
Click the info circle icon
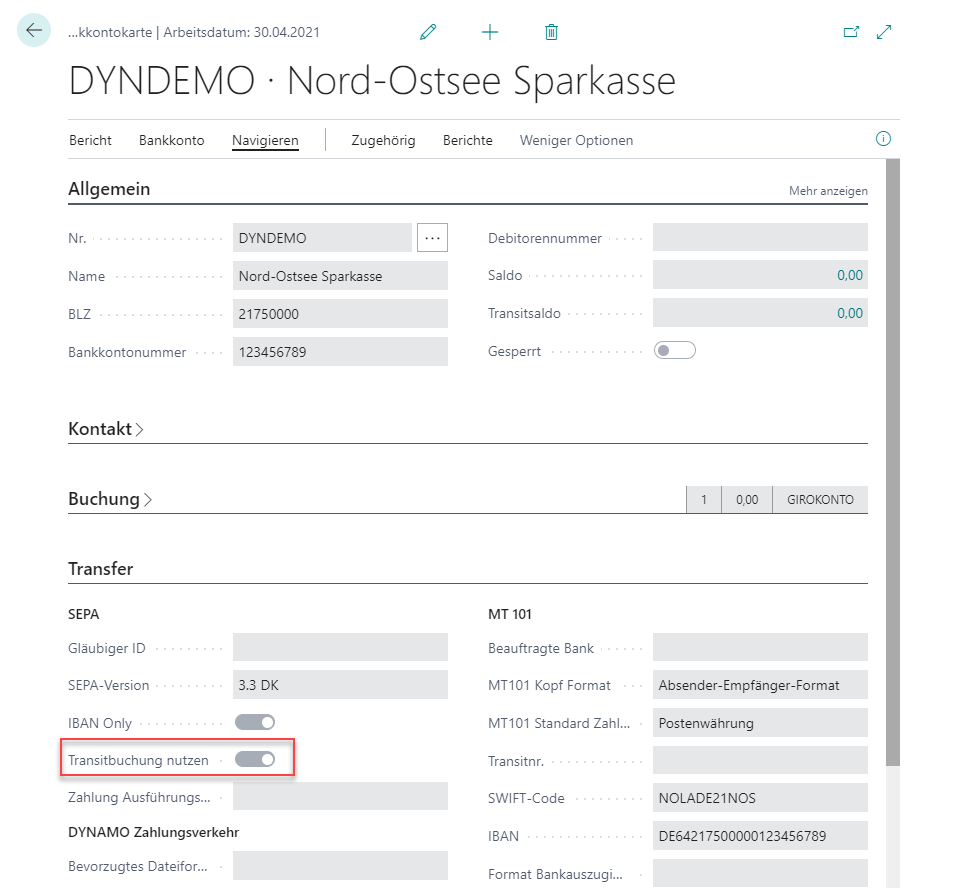[x=883, y=139]
